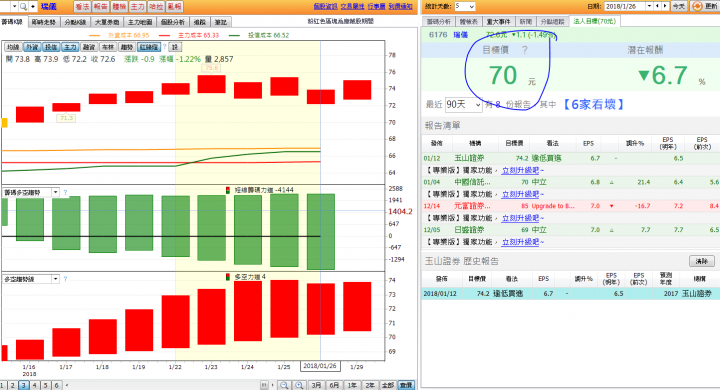Click the previous date arrow
Image resolution: width=720 pixels, height=390 pixels.
coord(658,6)
